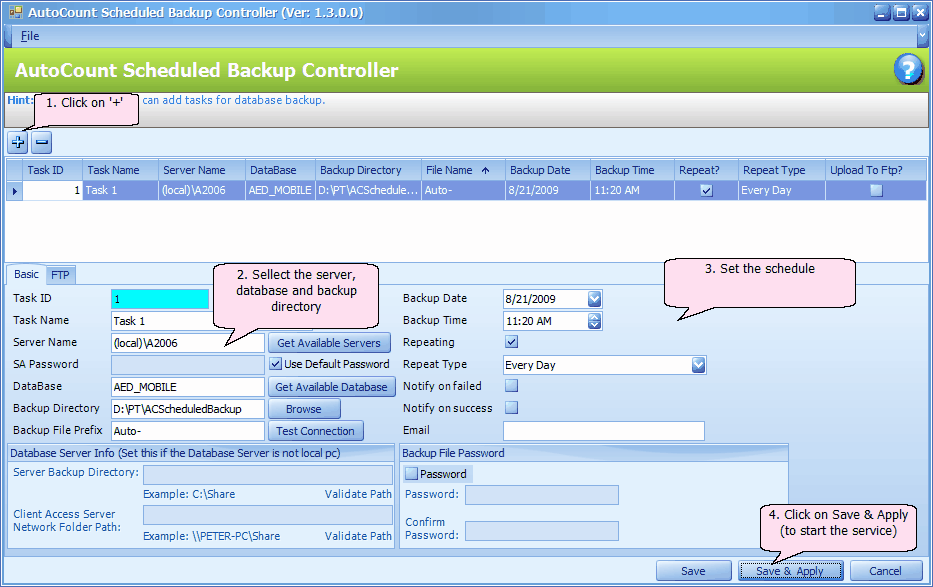This screenshot has height=587, width=933.
Task: Click the DataBase input field
Action: [187, 387]
